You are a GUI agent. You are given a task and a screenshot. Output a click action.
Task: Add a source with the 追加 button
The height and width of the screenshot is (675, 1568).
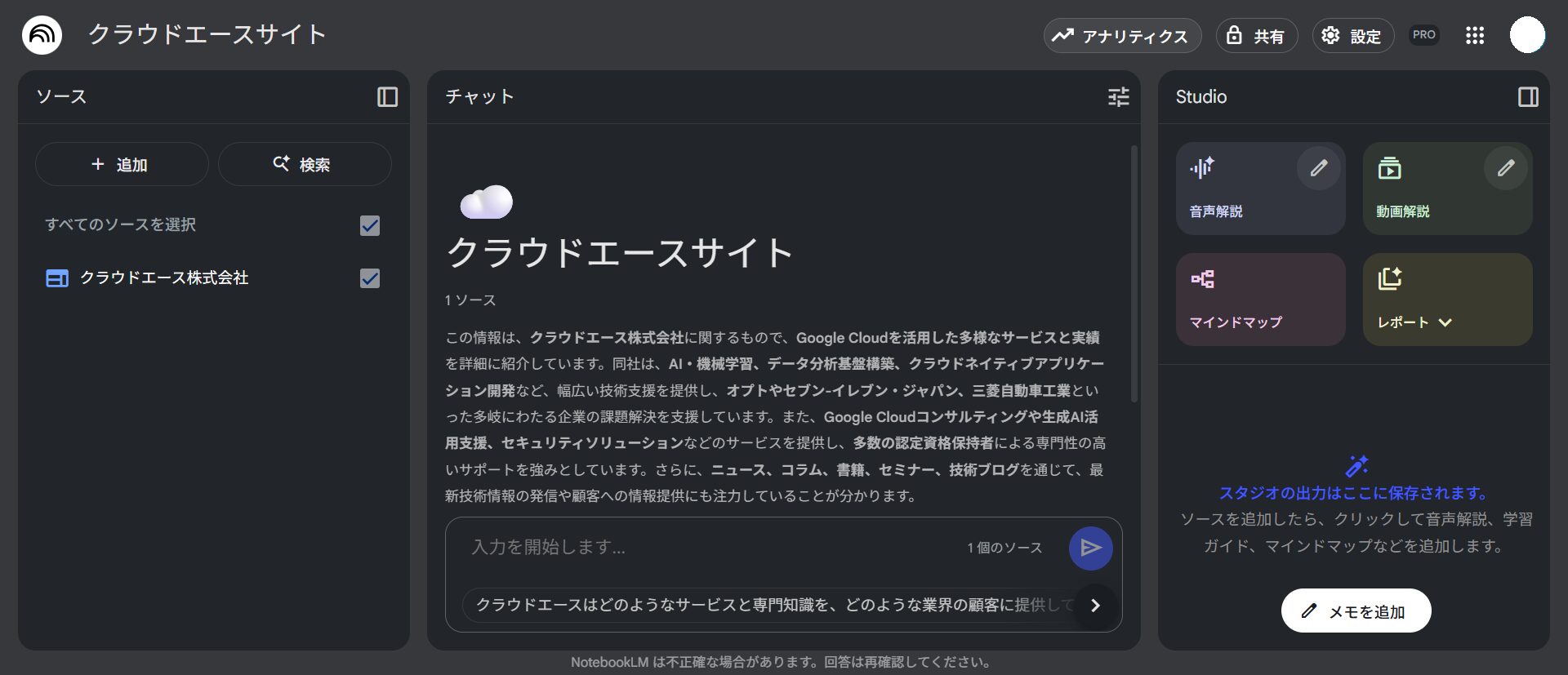122,164
